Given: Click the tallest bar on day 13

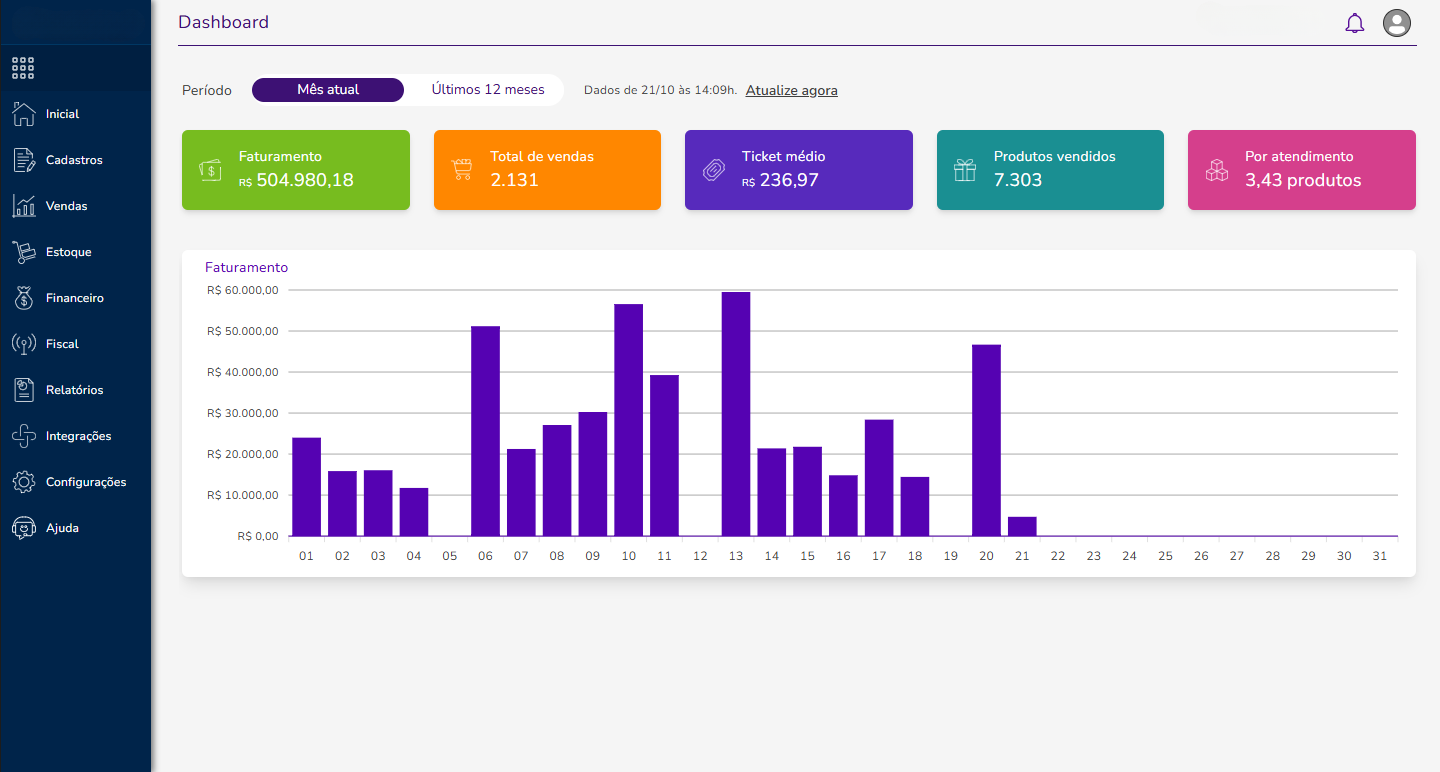Looking at the screenshot, I should 736,413.
